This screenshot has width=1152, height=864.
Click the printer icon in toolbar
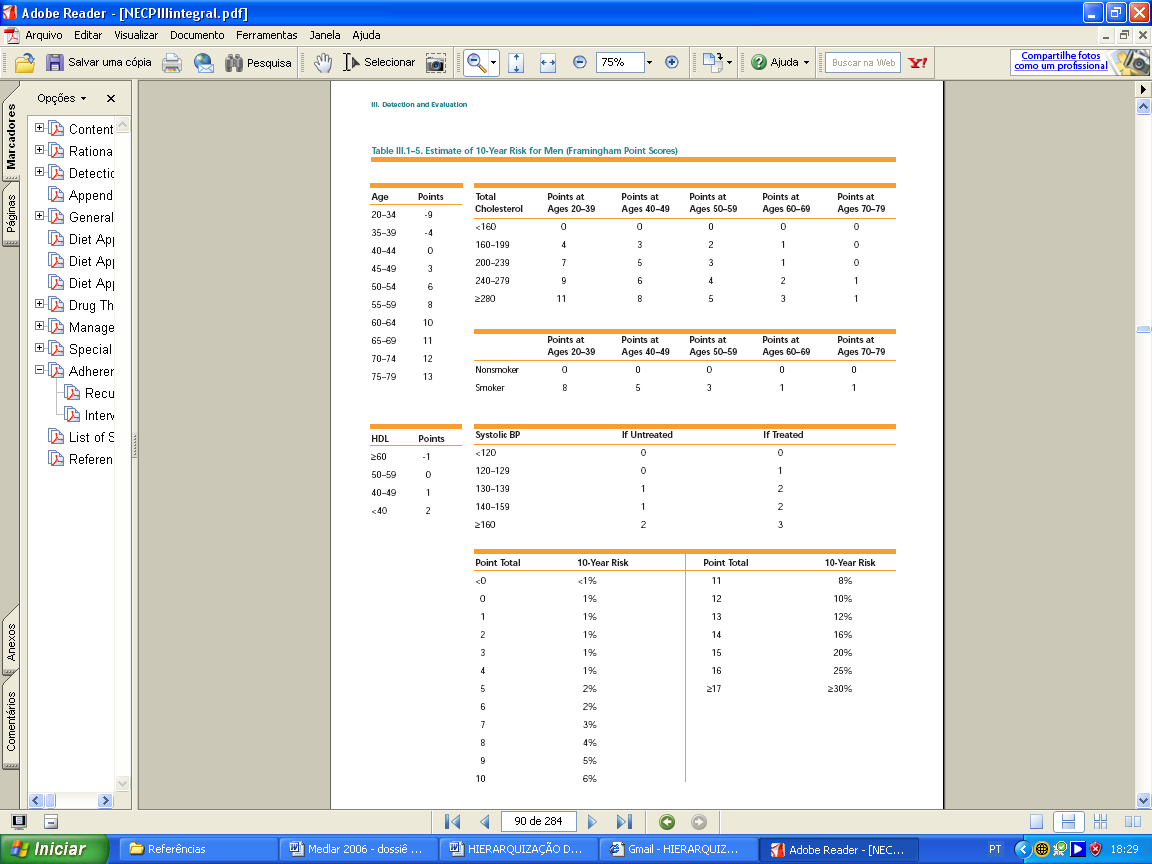coord(172,62)
